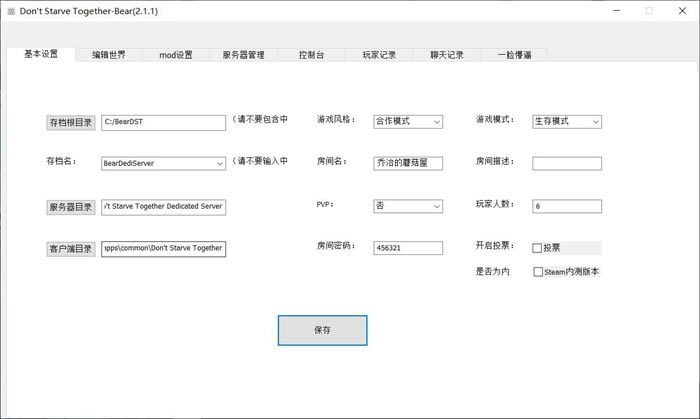The height and width of the screenshot is (419, 700).
Task: Click the 服务器目录 button
Action: pos(70,207)
